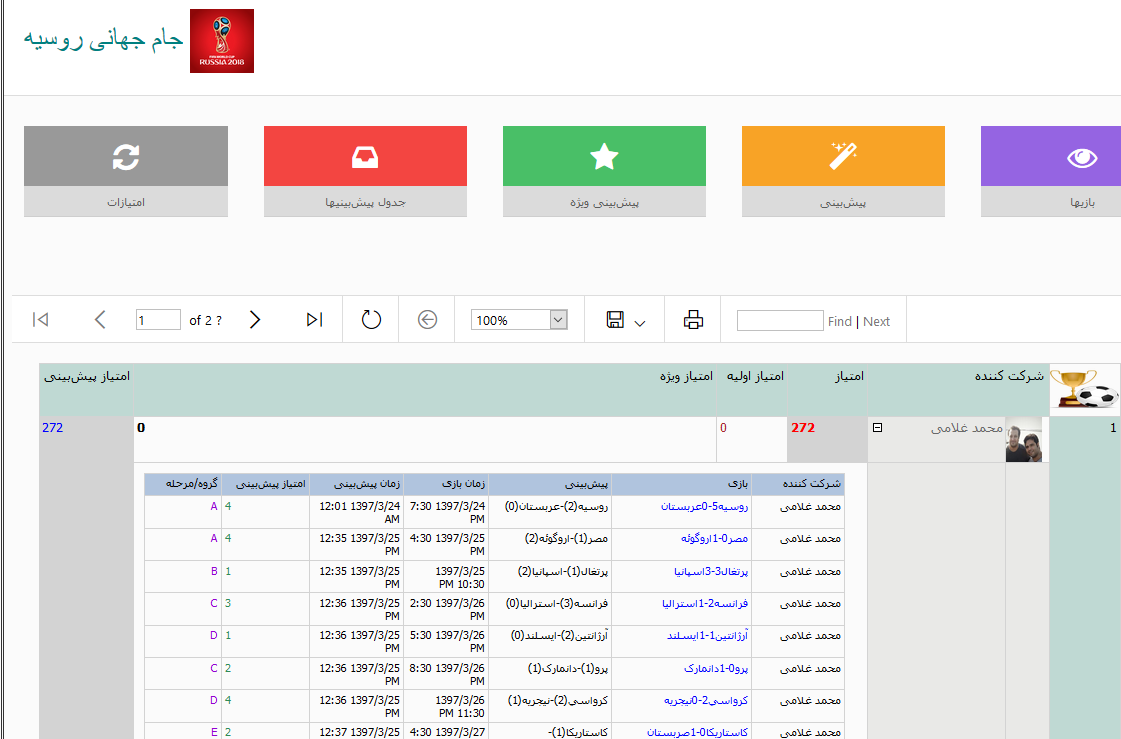Print the report using printer icon

pyautogui.click(x=693, y=320)
